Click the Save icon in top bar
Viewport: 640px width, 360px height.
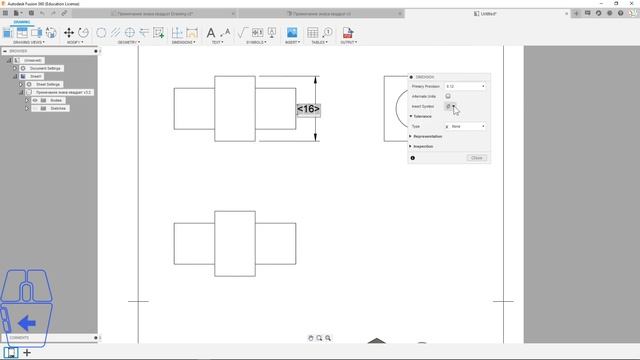pyautogui.click(x=31, y=13)
